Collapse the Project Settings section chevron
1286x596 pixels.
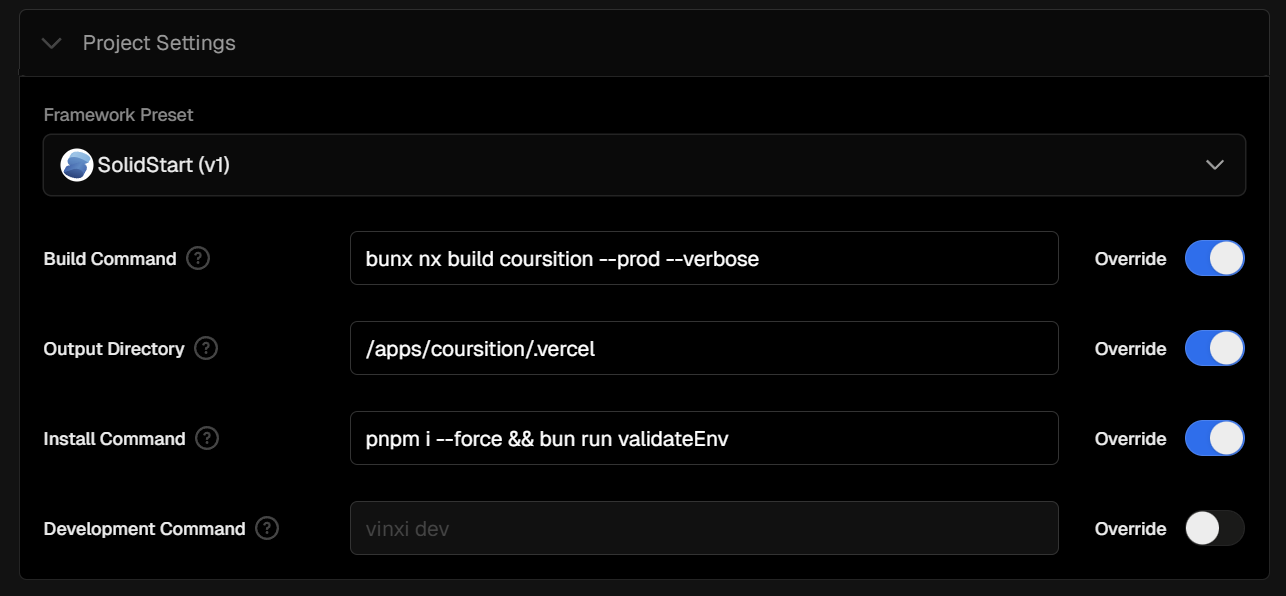pos(52,44)
